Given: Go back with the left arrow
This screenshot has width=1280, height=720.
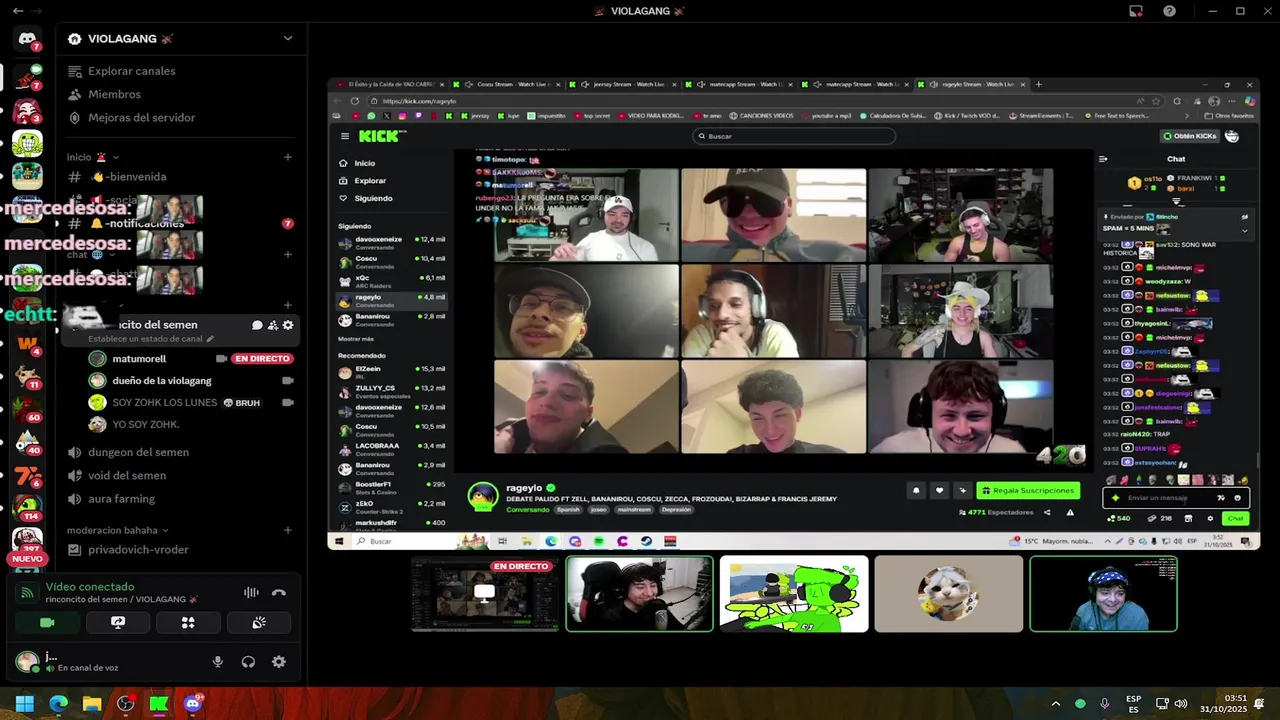Looking at the screenshot, I should coord(18,11).
